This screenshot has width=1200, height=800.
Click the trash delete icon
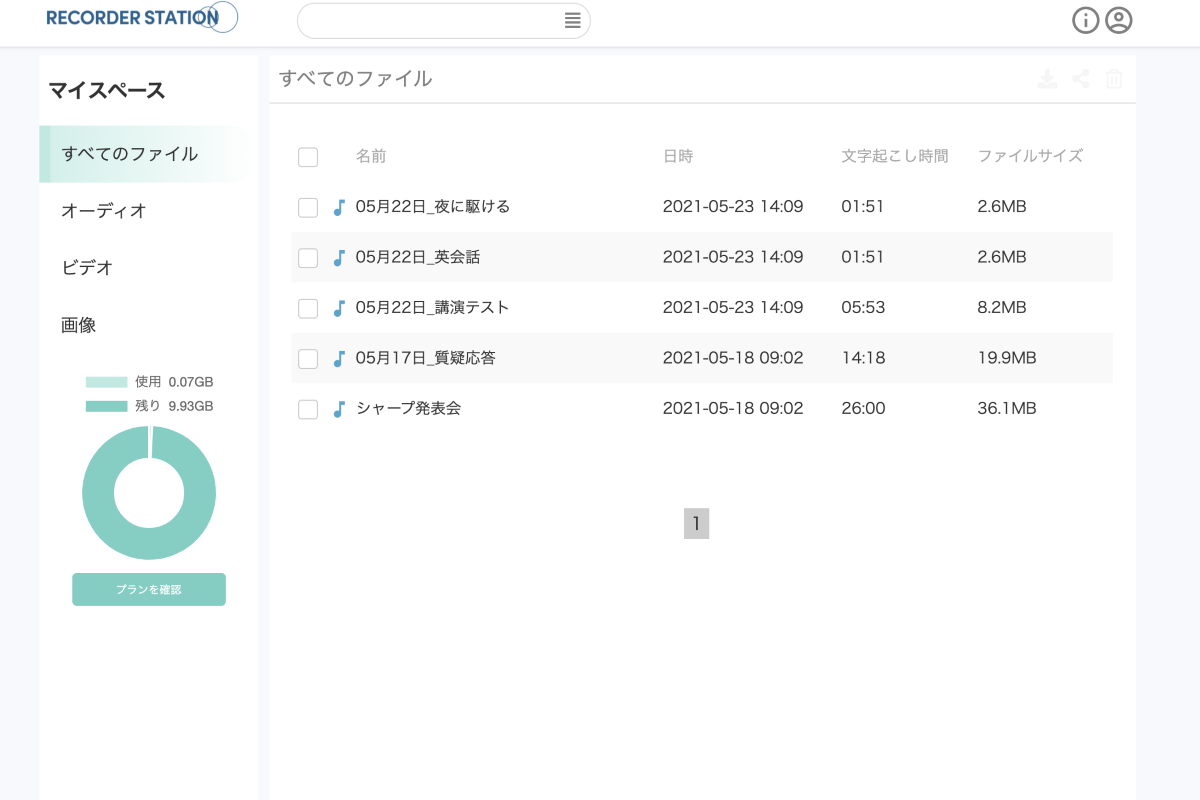click(1114, 79)
